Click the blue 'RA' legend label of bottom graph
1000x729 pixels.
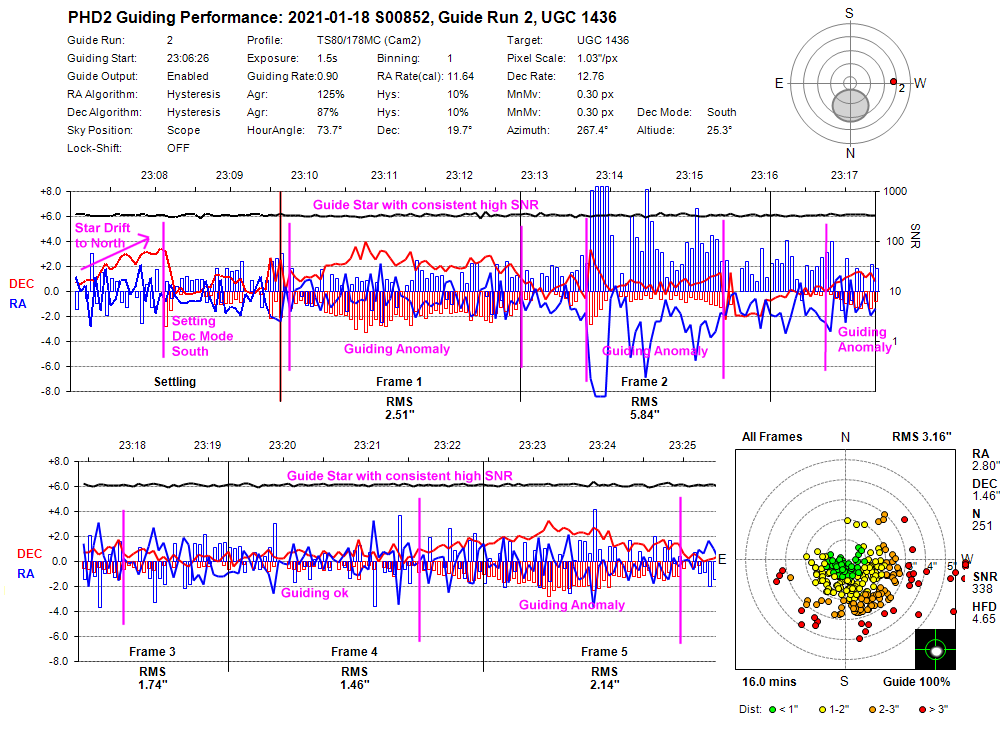pos(26,574)
